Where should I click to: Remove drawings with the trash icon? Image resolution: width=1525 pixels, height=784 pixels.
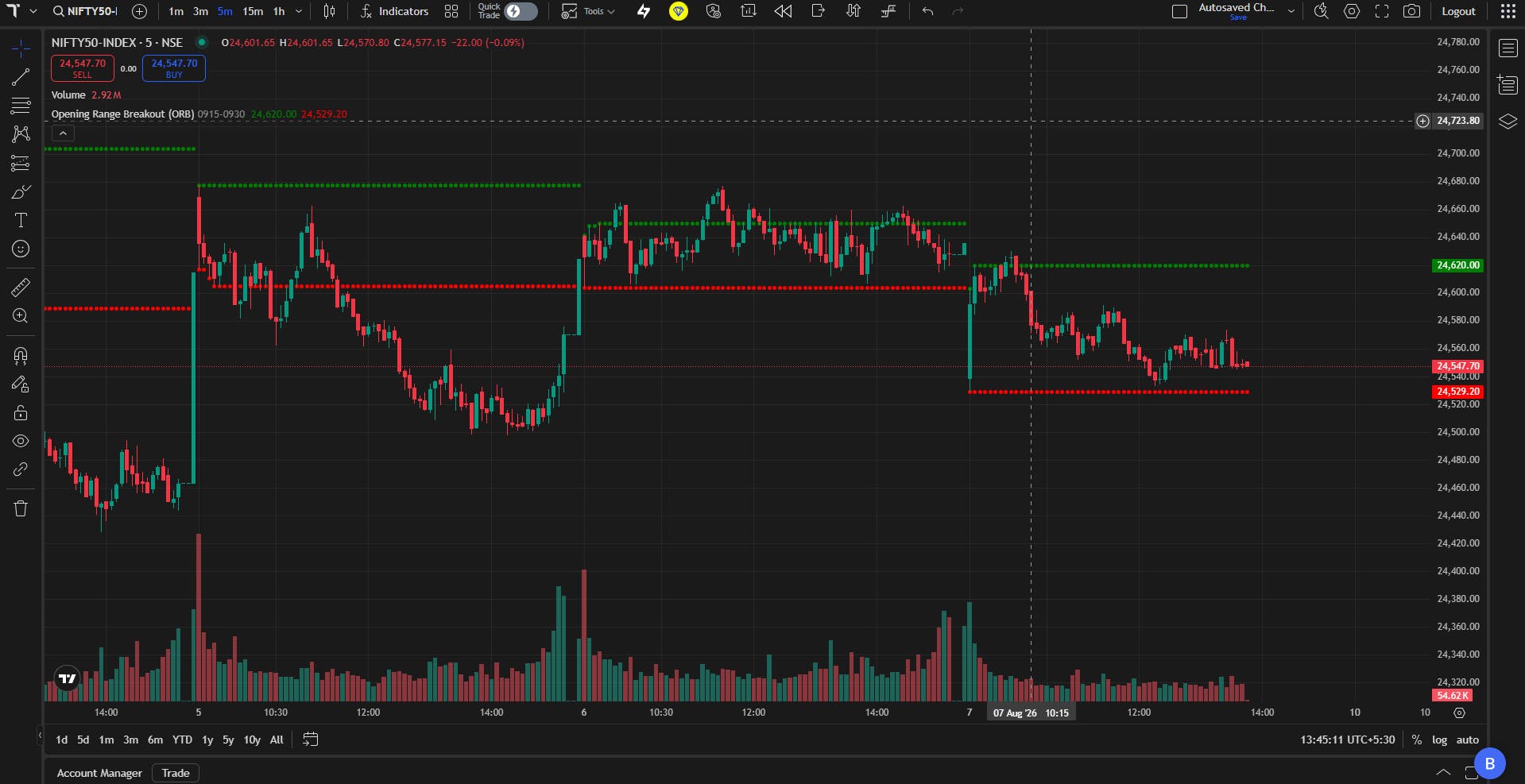(x=21, y=508)
